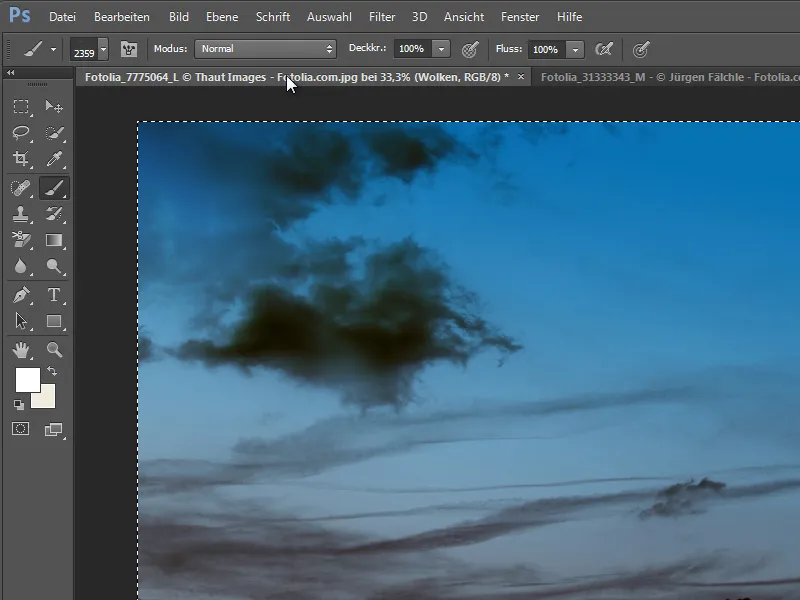800x600 pixels.
Task: Open the Bild menu
Action: tap(179, 17)
